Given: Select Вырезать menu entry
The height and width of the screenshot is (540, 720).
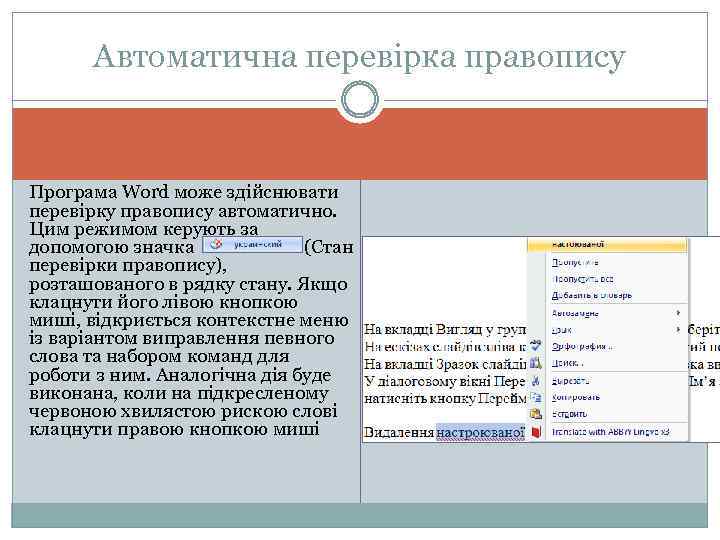Looking at the screenshot, I should [571, 381].
